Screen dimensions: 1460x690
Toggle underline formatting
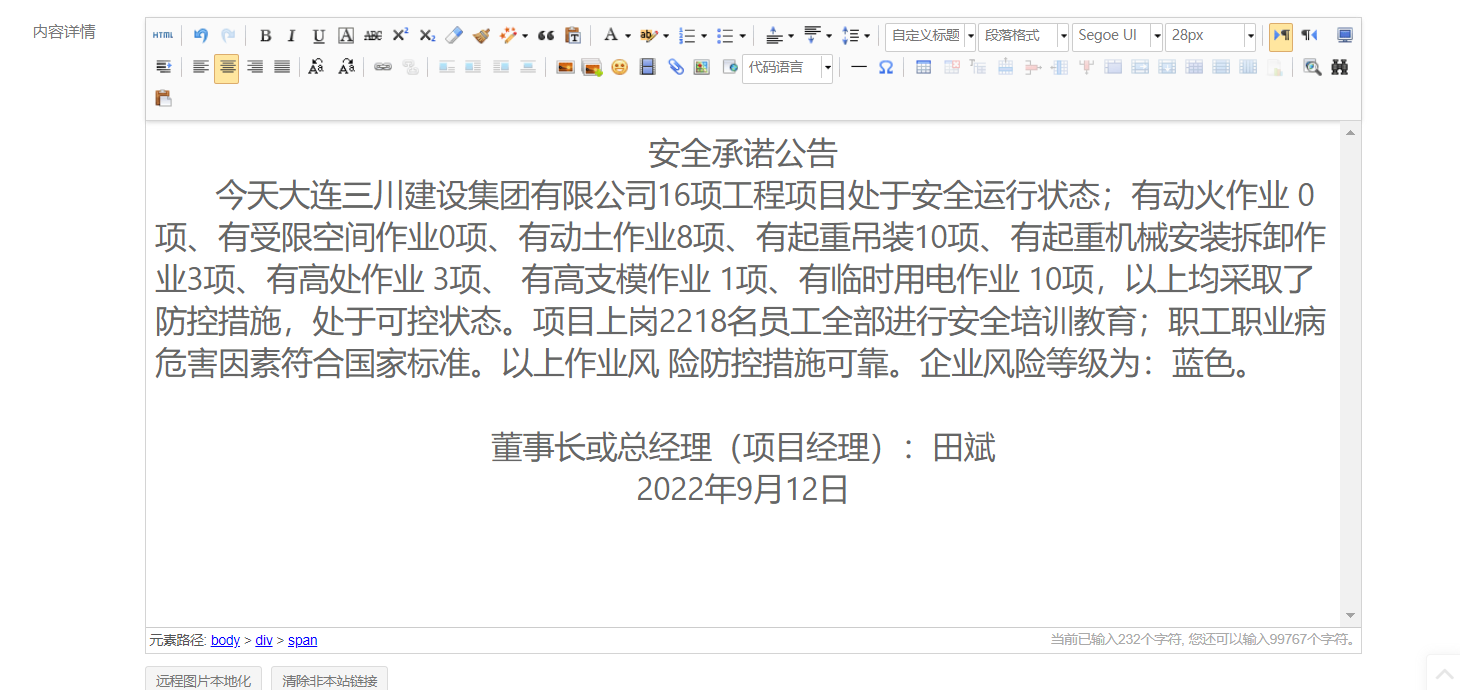coord(319,35)
